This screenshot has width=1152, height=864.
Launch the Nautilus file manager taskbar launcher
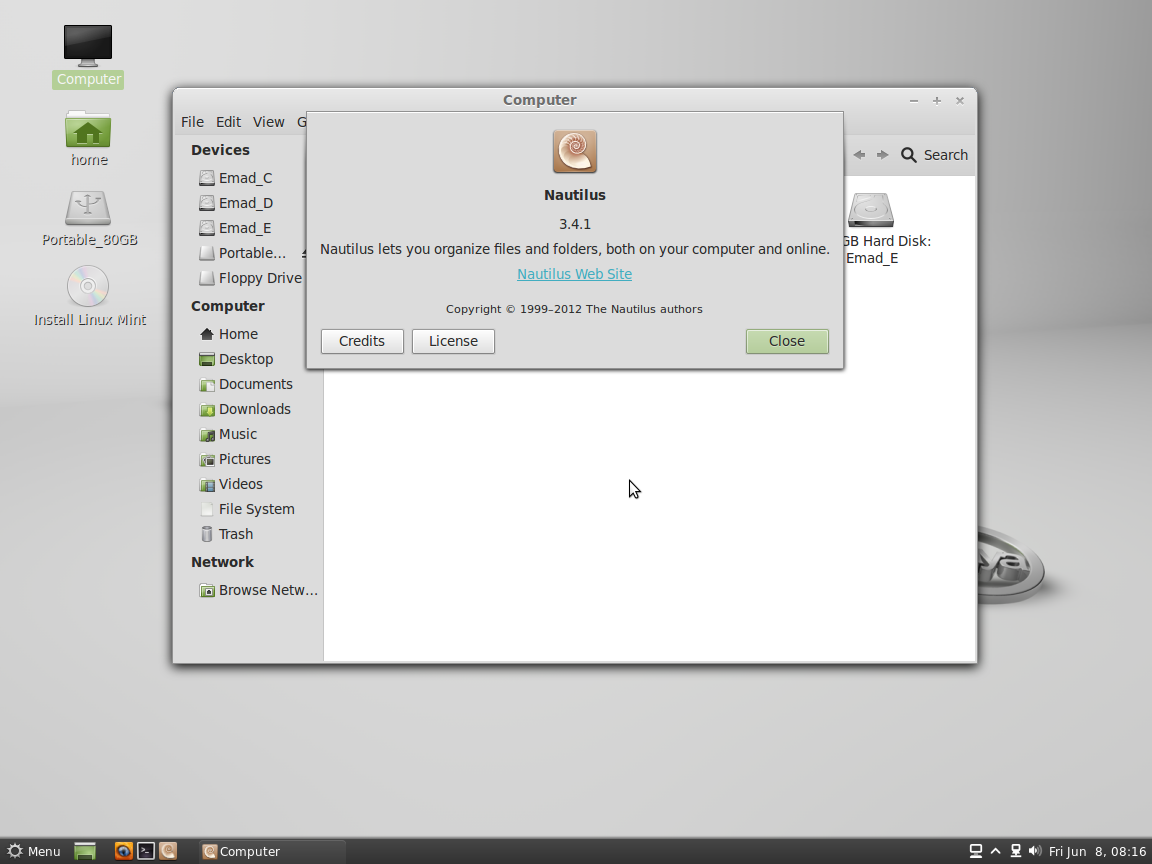[168, 851]
